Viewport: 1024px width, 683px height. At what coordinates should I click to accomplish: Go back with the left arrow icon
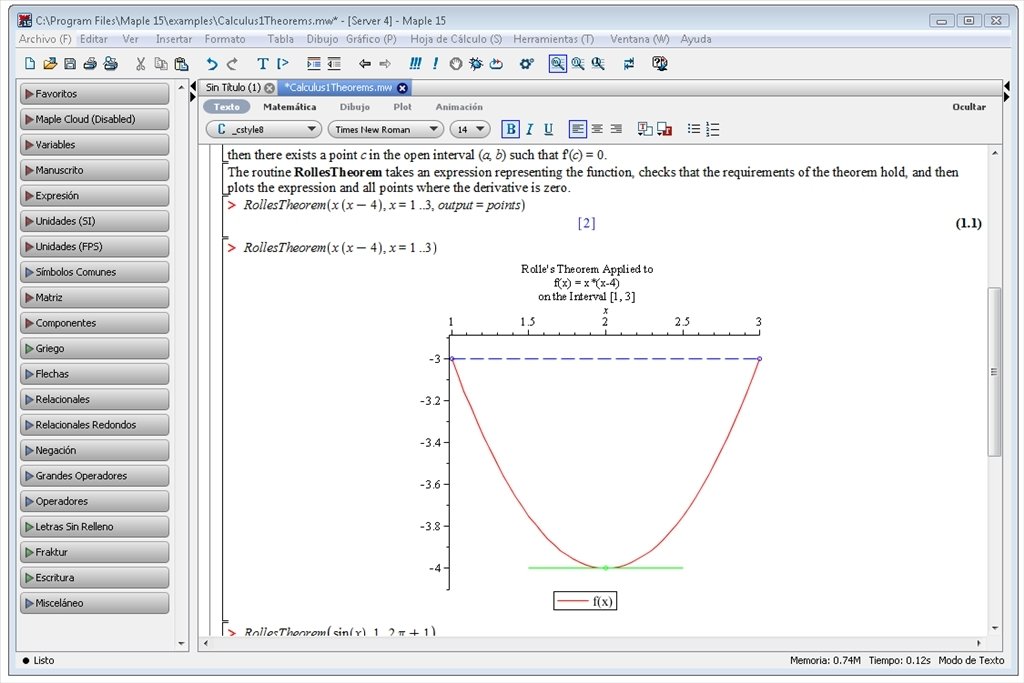coord(365,63)
